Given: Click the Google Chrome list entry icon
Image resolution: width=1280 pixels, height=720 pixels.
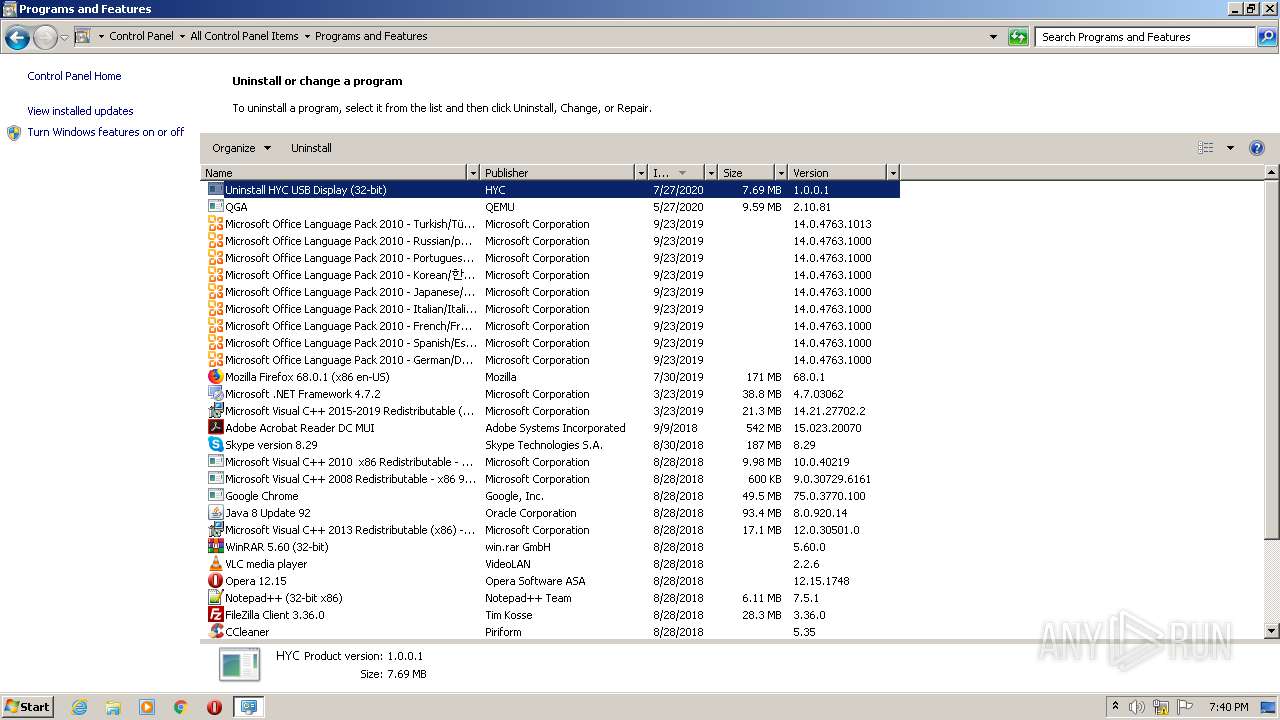Looking at the screenshot, I should (215, 496).
